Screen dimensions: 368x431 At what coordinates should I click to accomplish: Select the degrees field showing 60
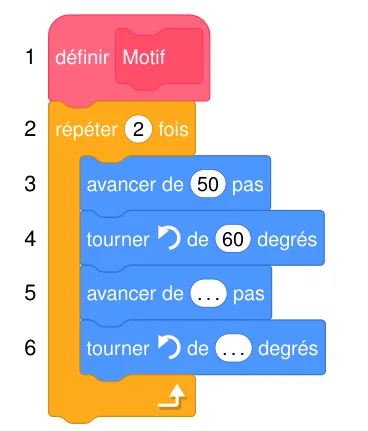(x=233, y=239)
